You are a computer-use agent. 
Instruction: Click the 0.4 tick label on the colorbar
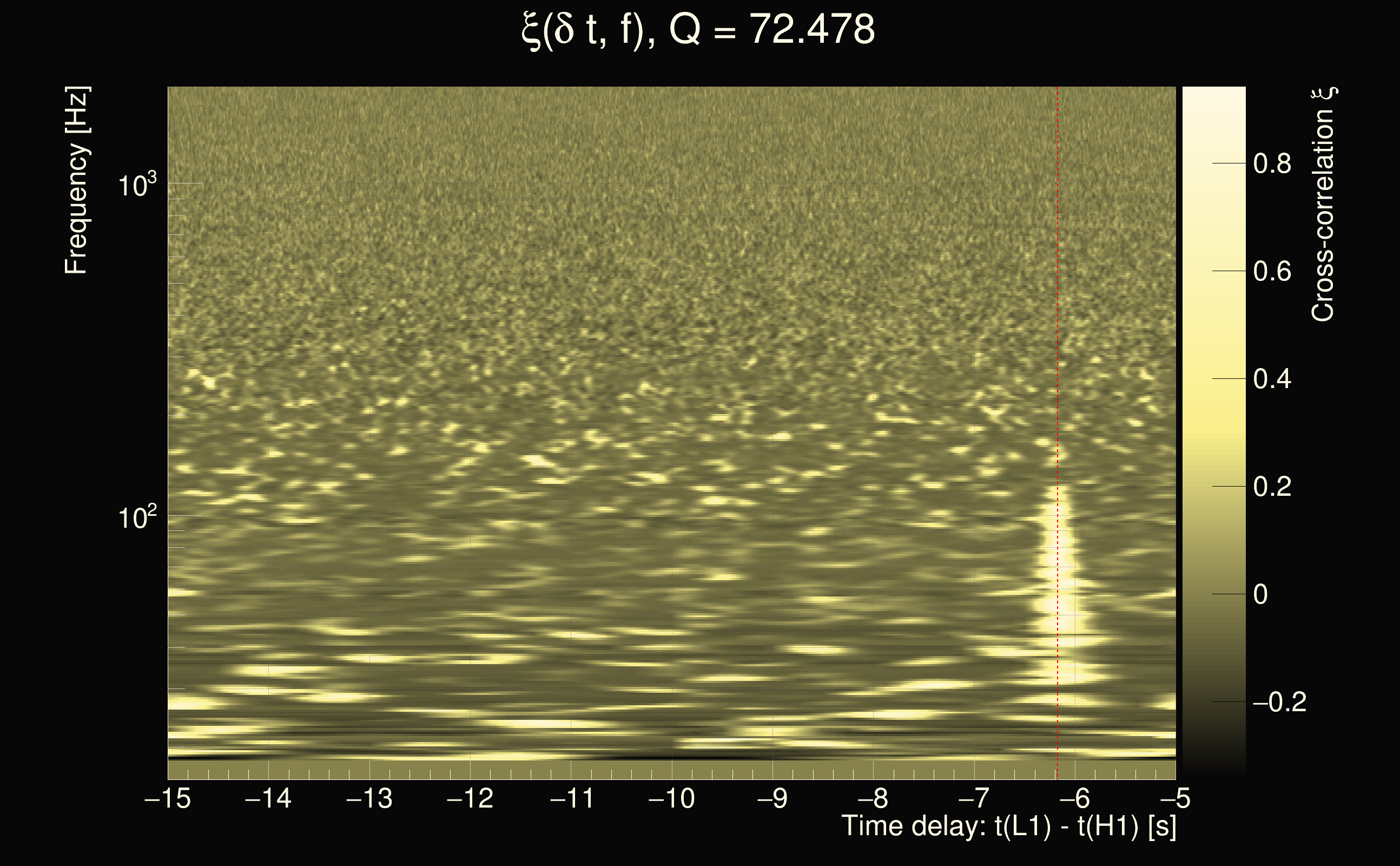coord(1272,379)
